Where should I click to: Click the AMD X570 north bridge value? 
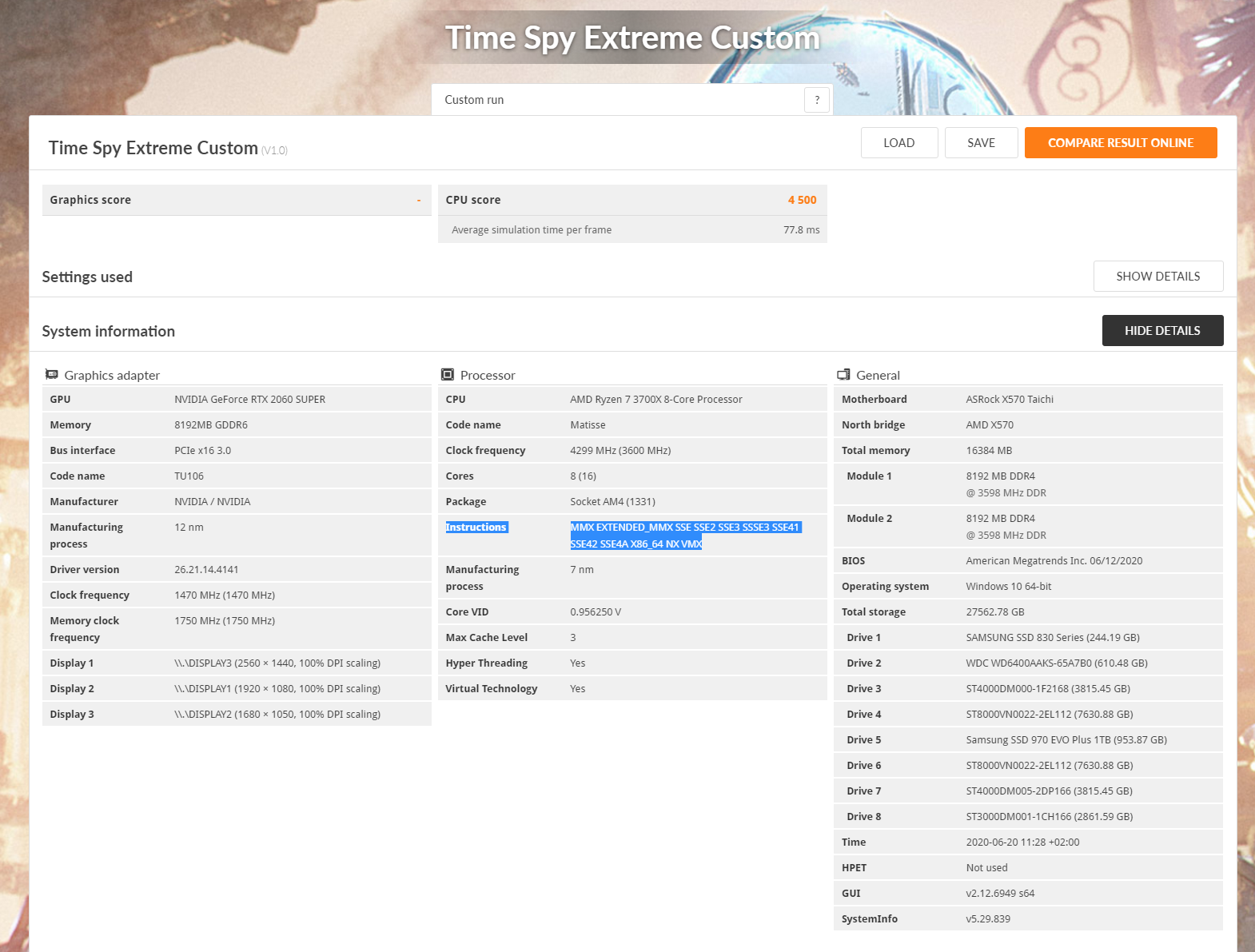990,424
